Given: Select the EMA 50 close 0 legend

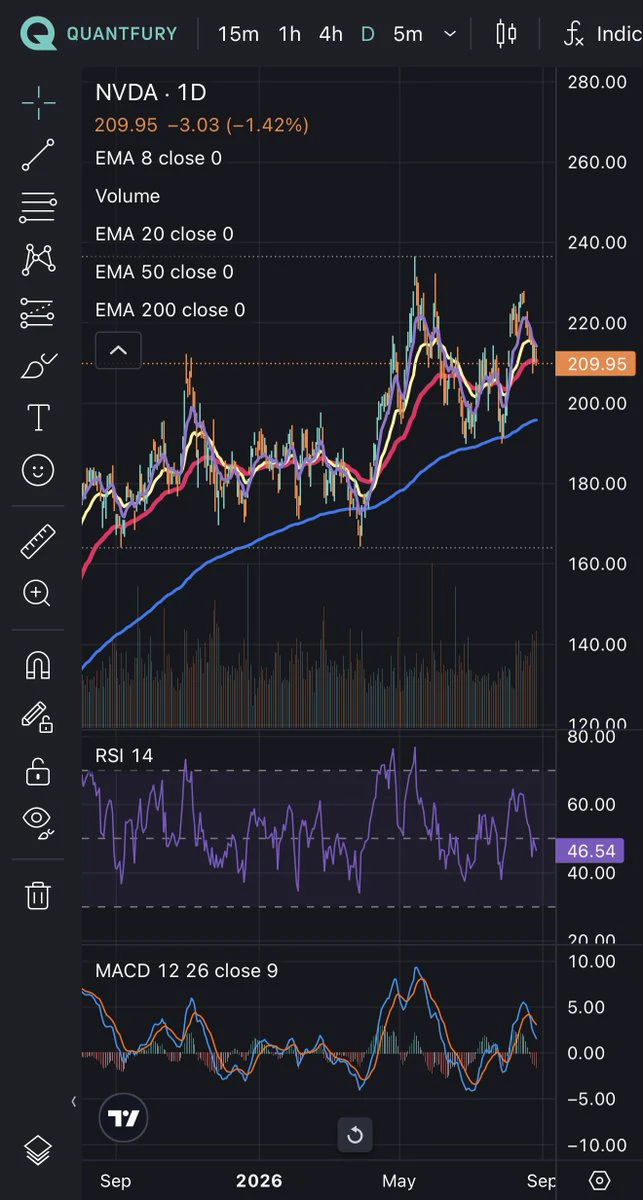Looking at the screenshot, I should point(164,272).
